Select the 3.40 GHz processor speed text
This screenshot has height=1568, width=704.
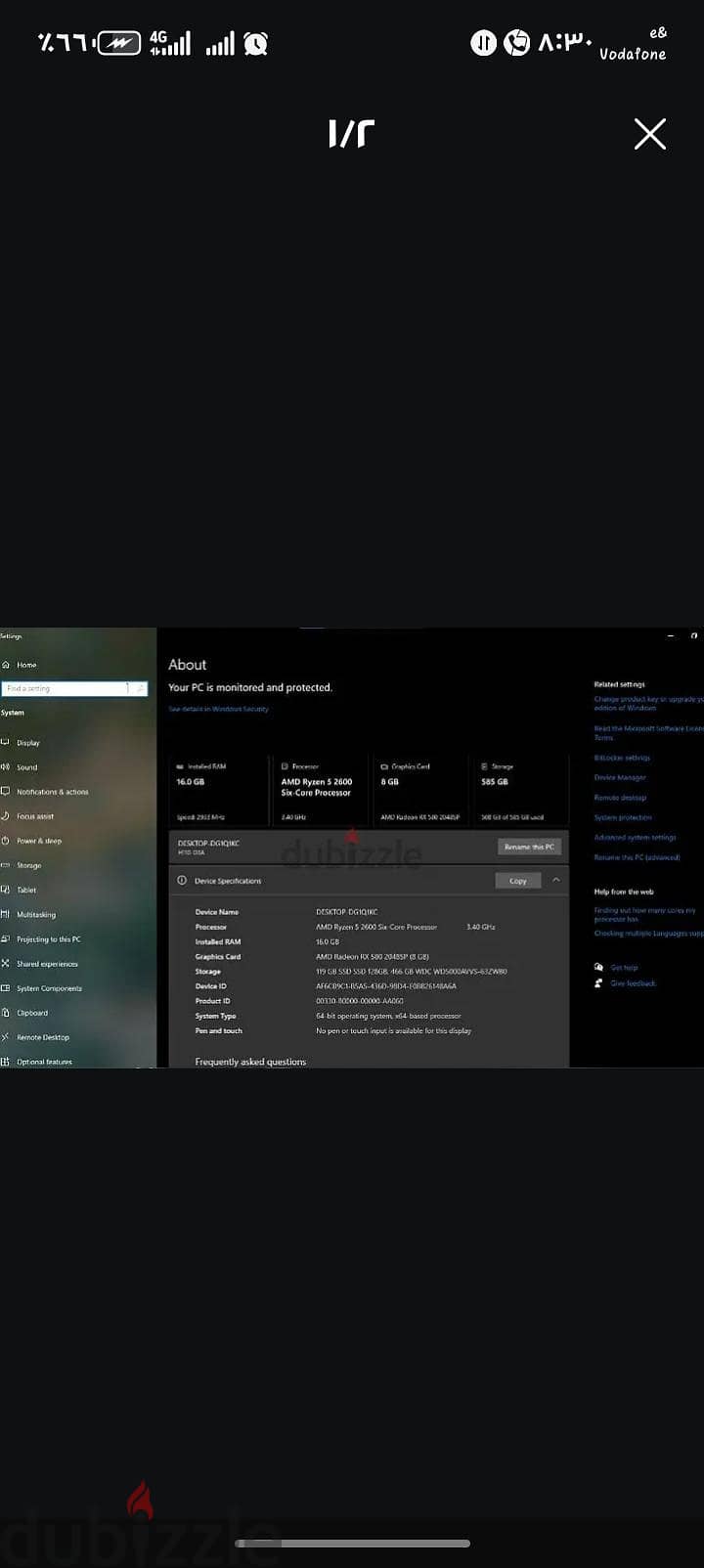coord(481,927)
